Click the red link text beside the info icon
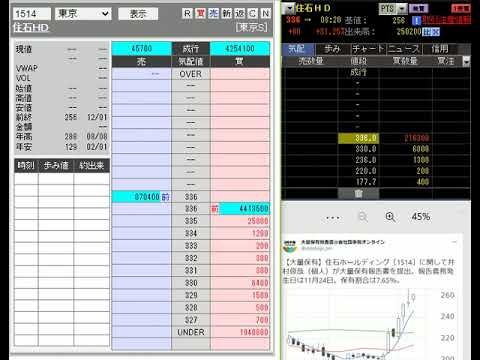 tap(447, 20)
